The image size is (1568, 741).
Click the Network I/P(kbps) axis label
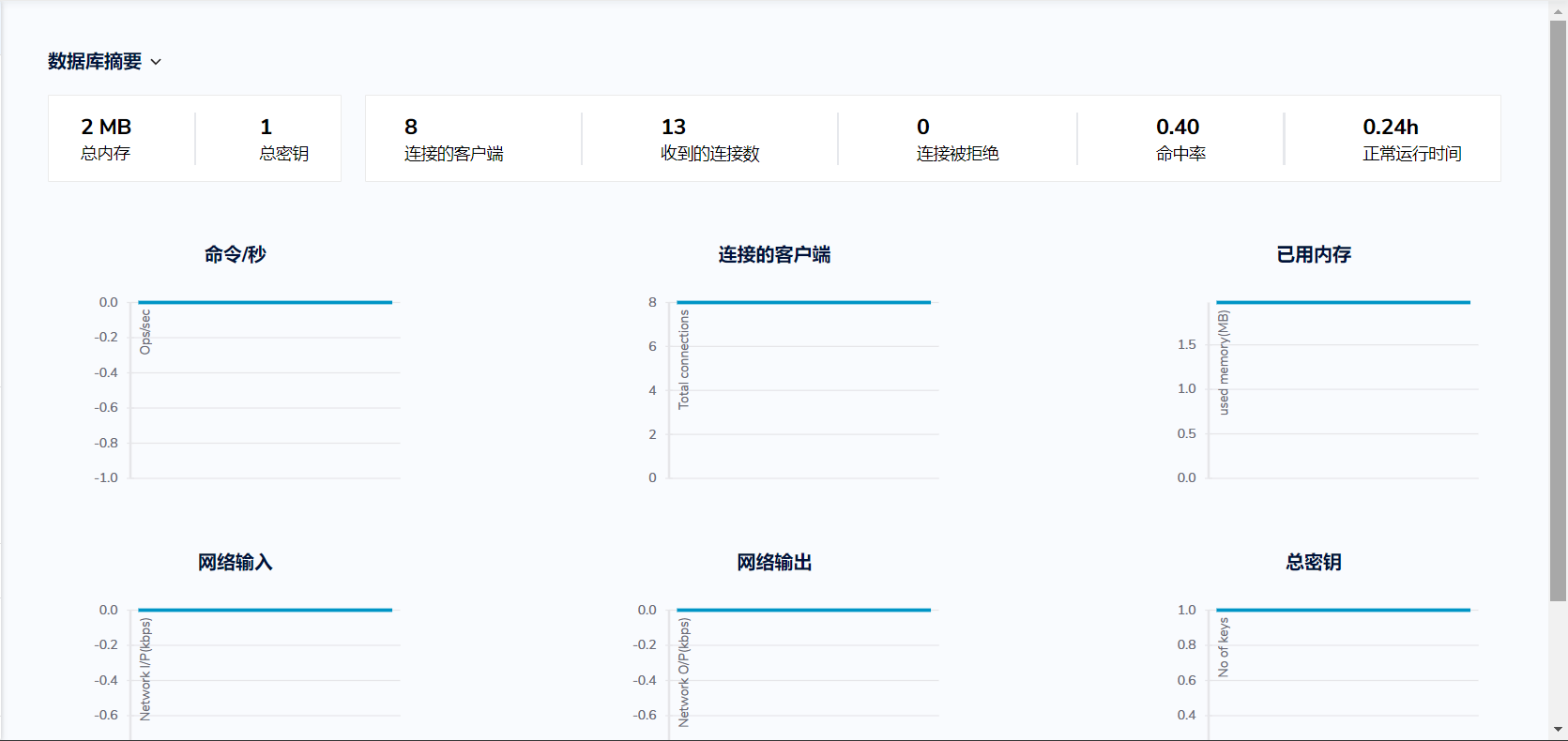145,669
